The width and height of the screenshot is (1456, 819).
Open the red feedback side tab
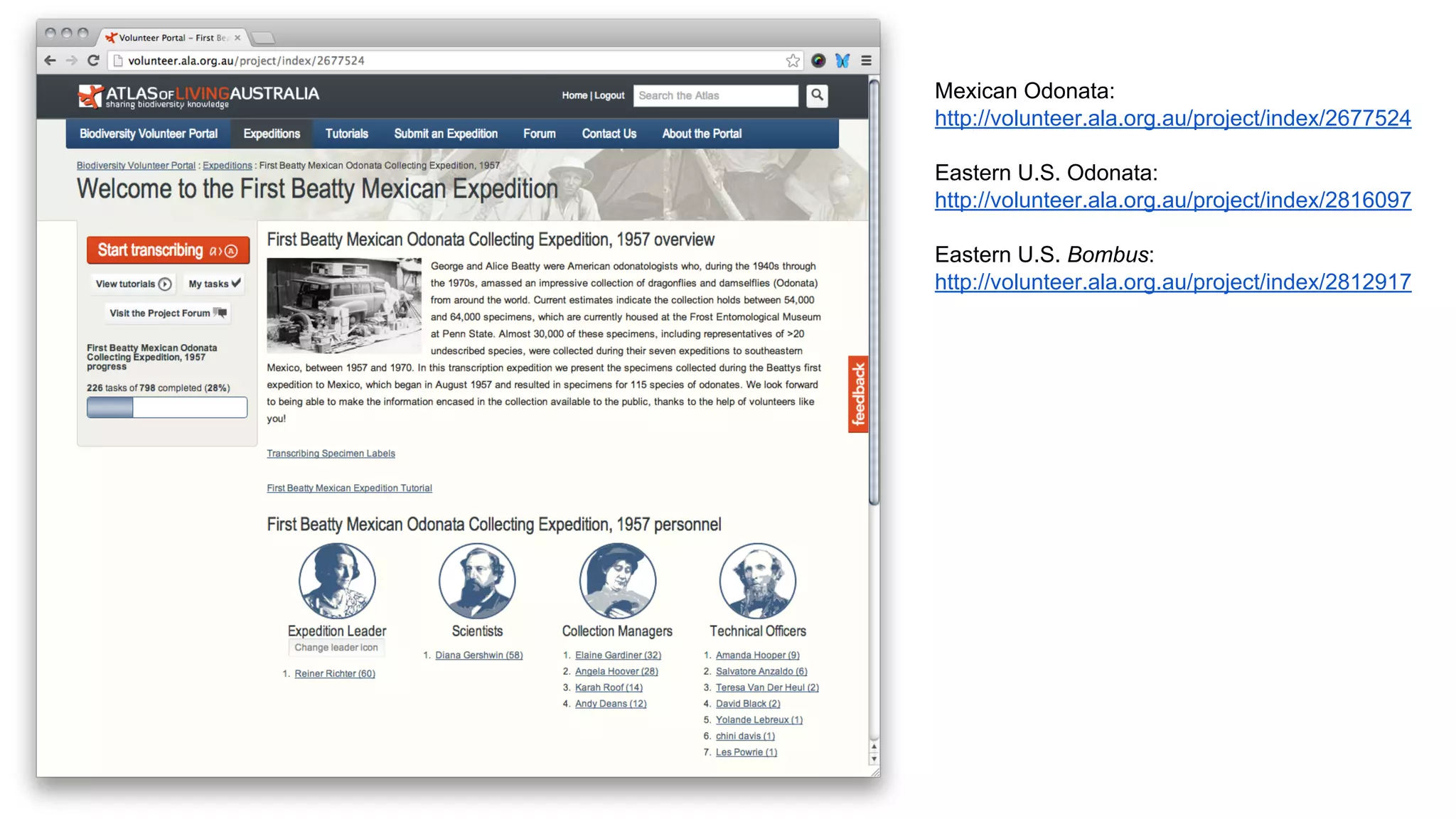click(858, 394)
